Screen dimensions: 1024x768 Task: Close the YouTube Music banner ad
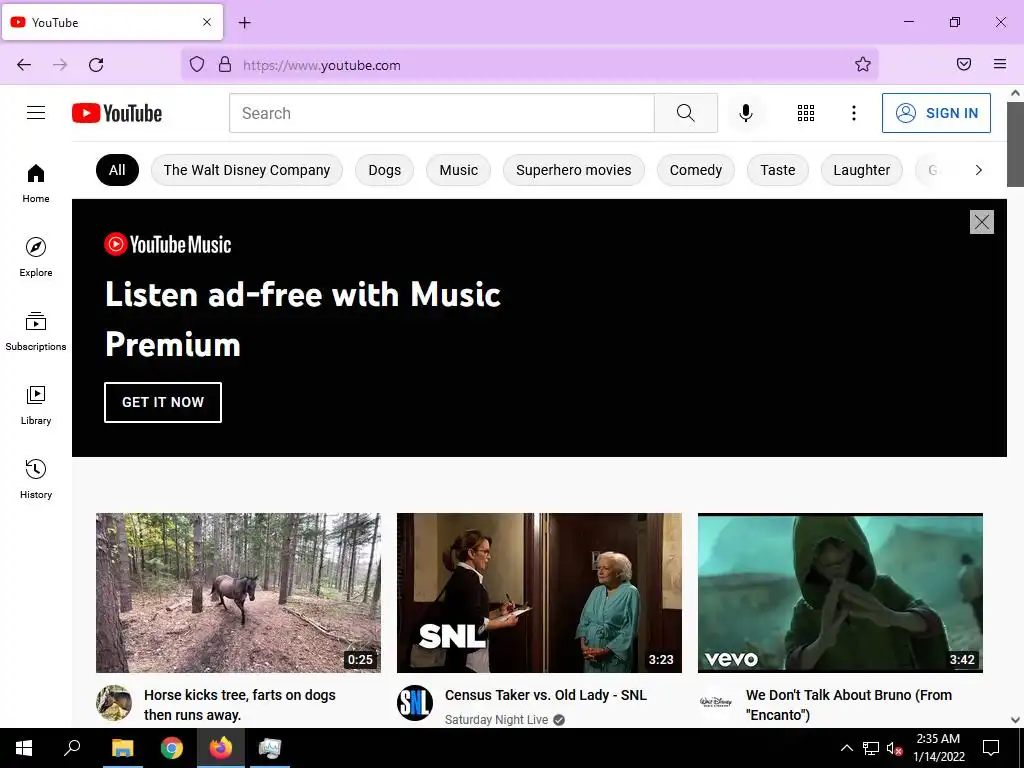(x=982, y=222)
